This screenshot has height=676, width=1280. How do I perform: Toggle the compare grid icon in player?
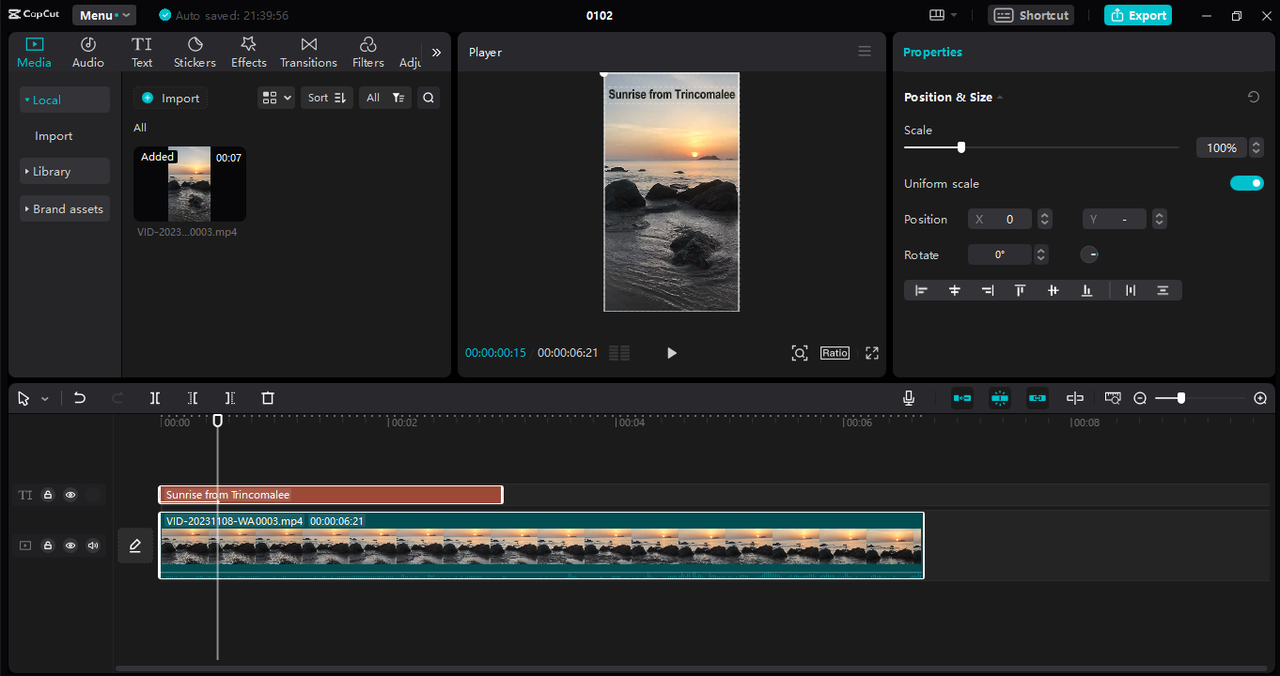click(619, 353)
